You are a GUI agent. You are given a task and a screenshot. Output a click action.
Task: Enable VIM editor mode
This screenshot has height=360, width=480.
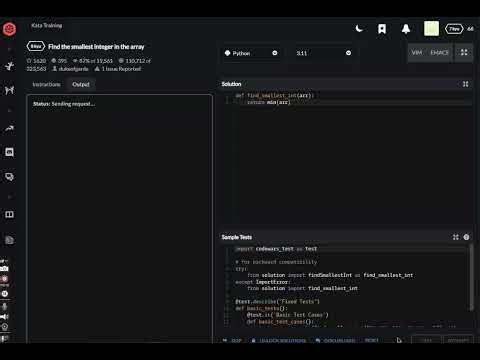(x=417, y=53)
